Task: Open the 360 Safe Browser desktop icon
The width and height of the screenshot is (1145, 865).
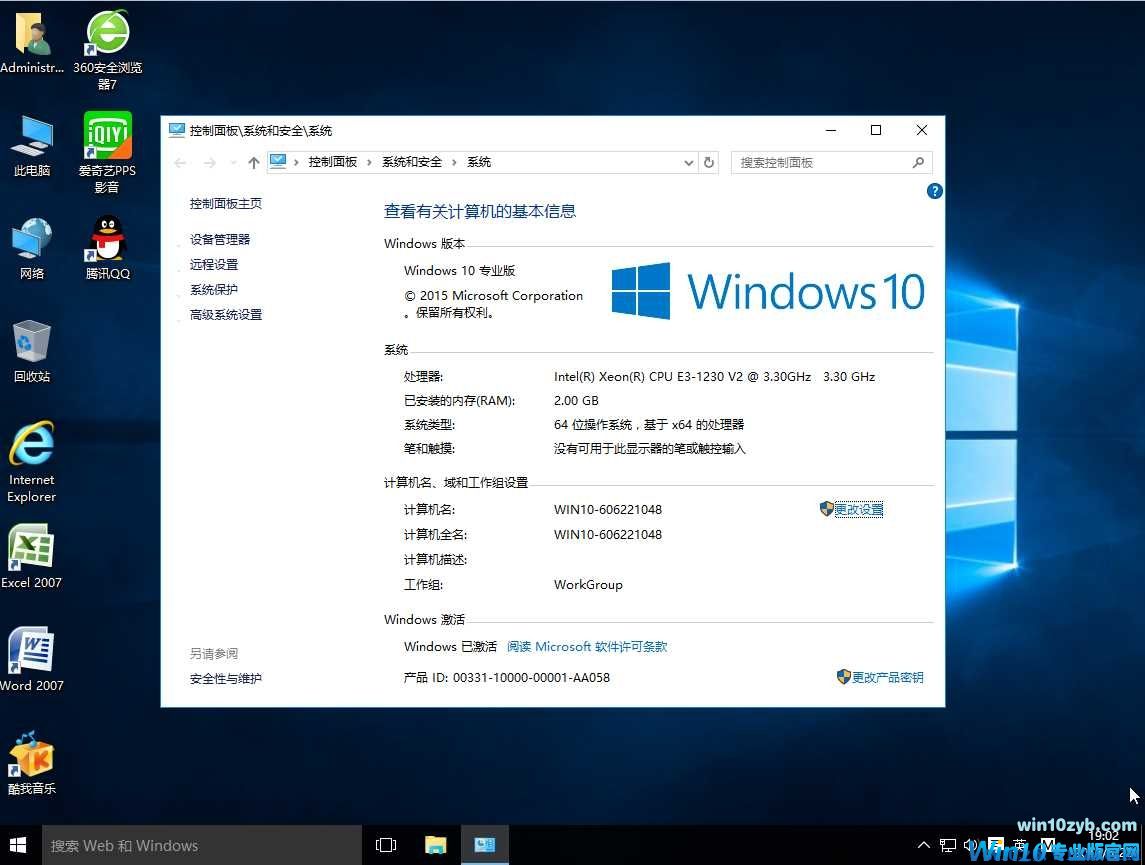Action: click(107, 36)
